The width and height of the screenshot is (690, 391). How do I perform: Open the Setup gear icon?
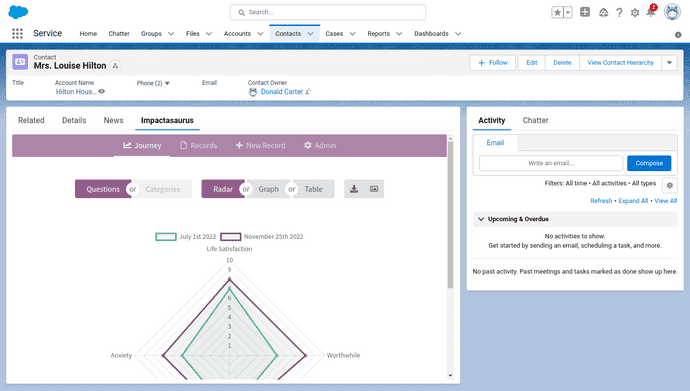tap(635, 12)
